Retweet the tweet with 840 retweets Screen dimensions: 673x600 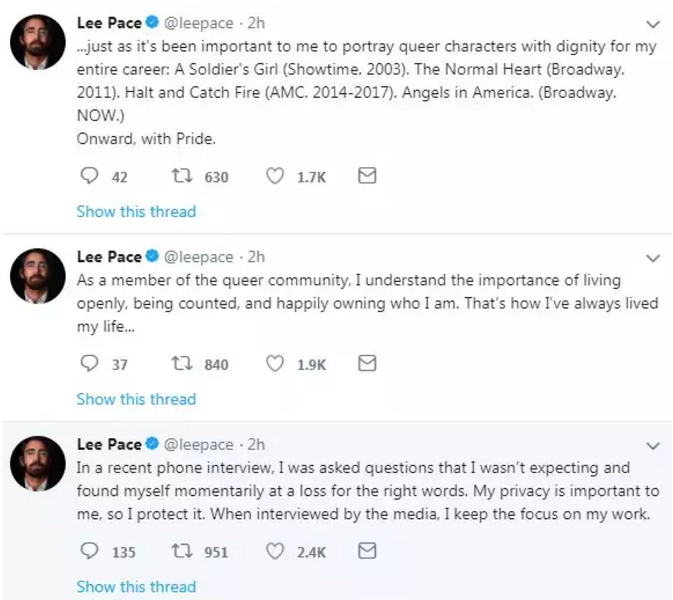[x=181, y=364]
